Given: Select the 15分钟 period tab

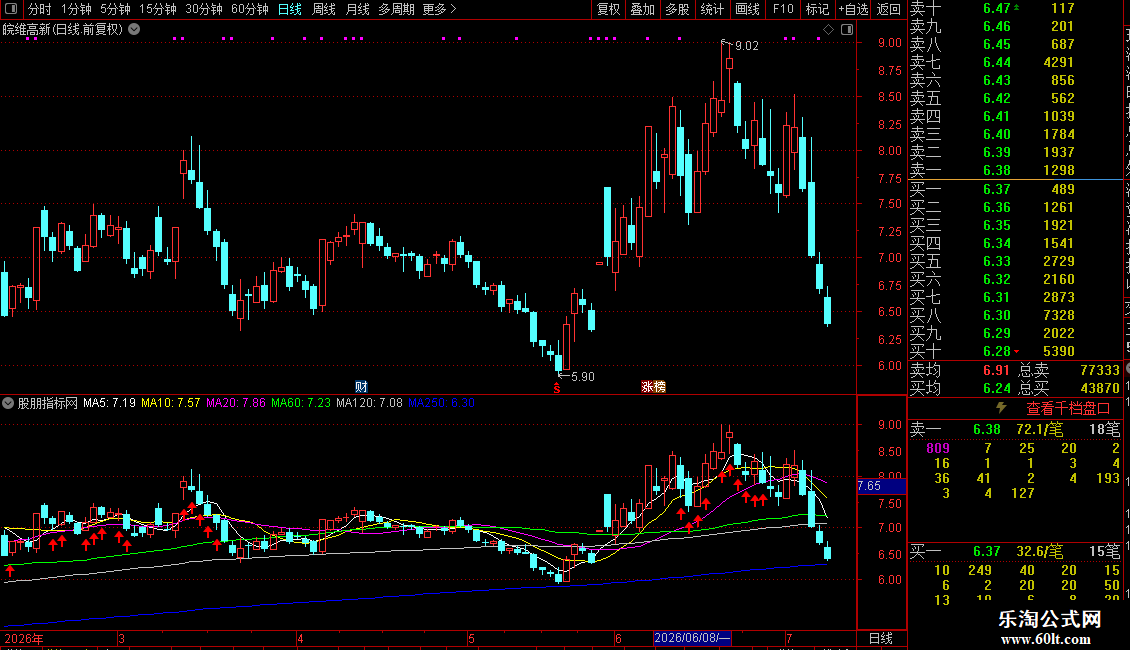Looking at the screenshot, I should (x=157, y=9).
